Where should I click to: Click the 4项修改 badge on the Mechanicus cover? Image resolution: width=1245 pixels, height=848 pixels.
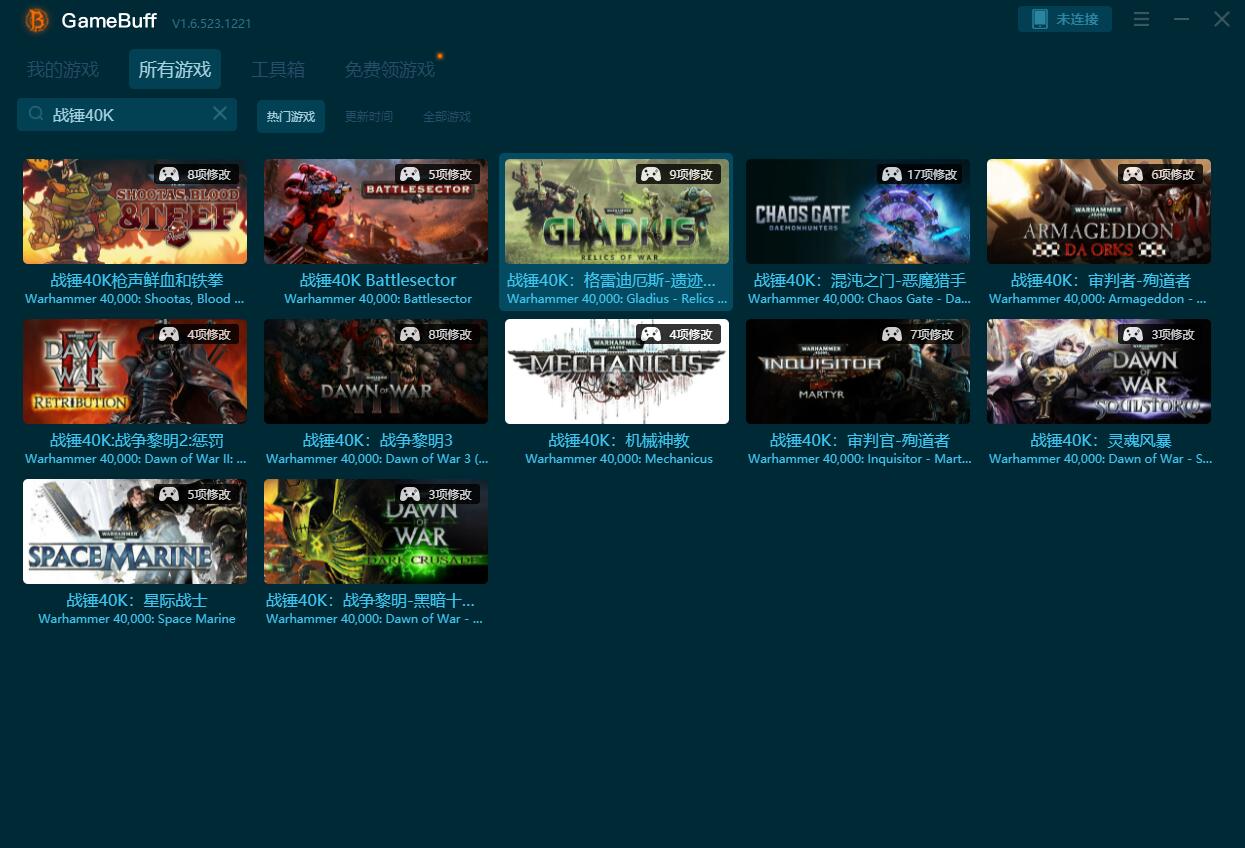[678, 334]
